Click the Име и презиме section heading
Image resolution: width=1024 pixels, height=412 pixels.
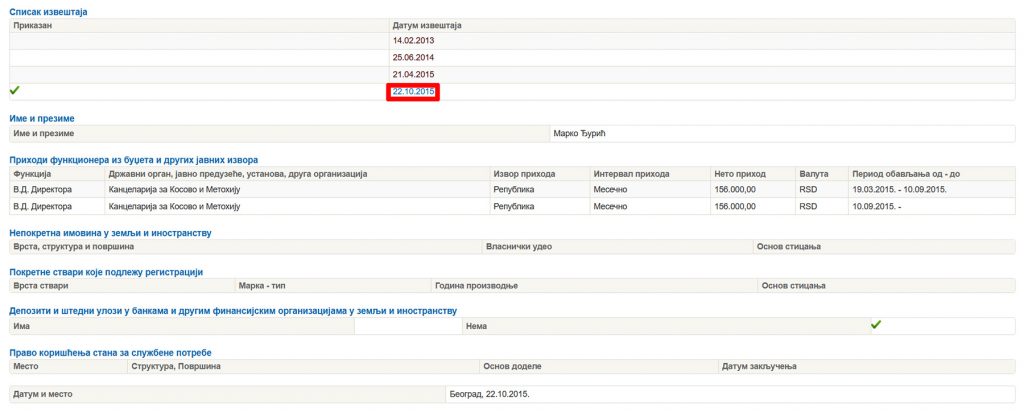click(41, 118)
